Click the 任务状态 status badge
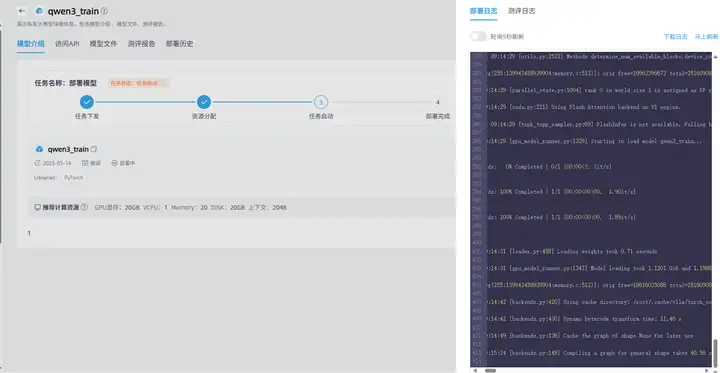The height and width of the screenshot is (373, 720). click(x=139, y=83)
